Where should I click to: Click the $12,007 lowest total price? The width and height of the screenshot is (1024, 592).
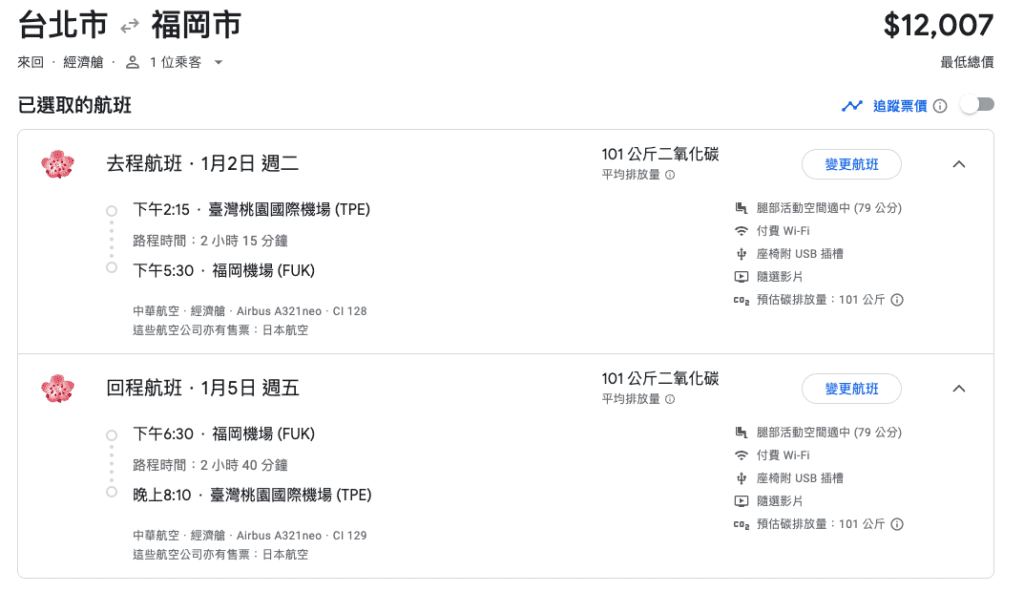pyautogui.click(x=938, y=25)
